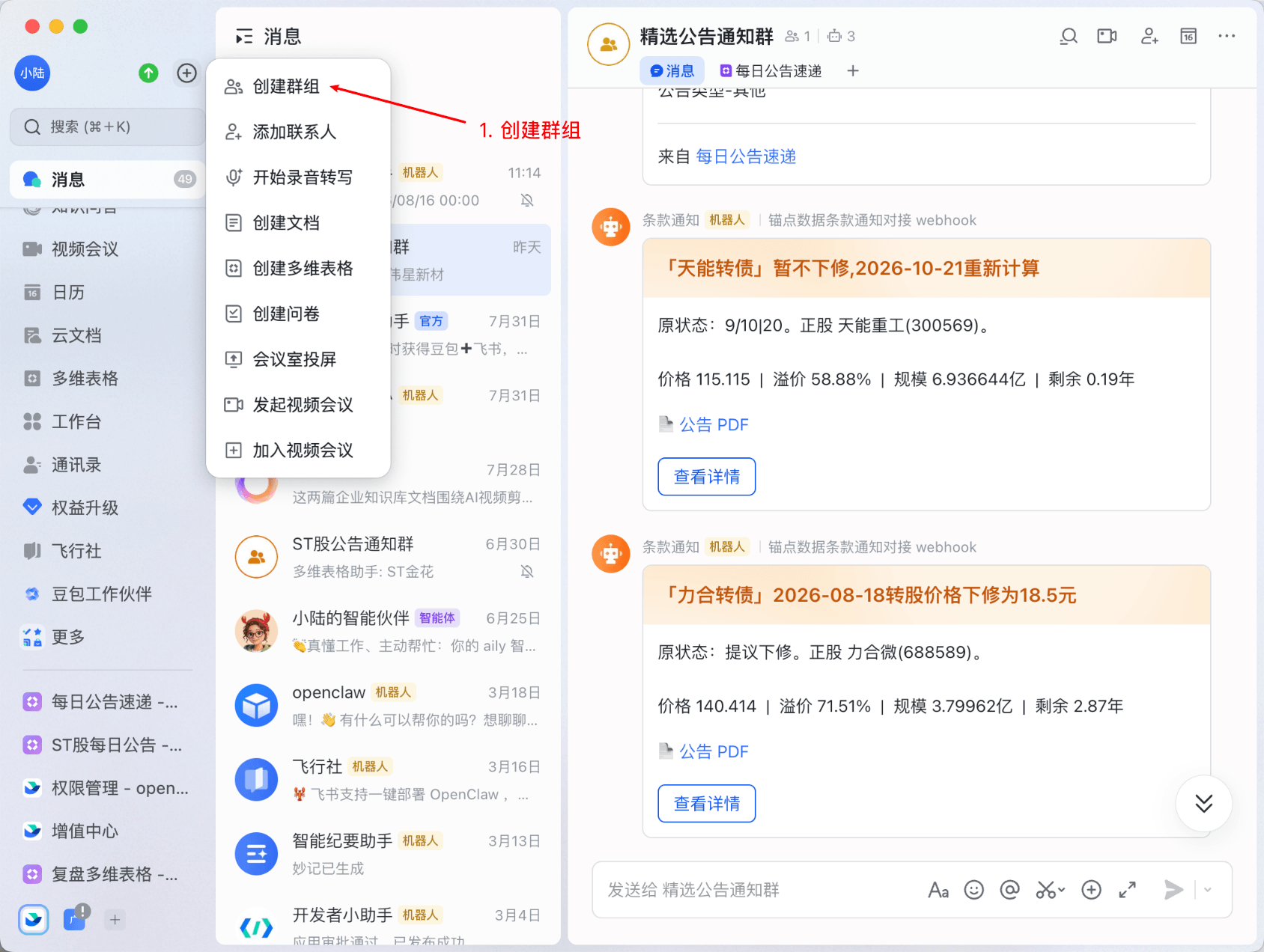Select 加入视频会议 from the menu
Image resolution: width=1264 pixels, height=952 pixels.
point(298,451)
